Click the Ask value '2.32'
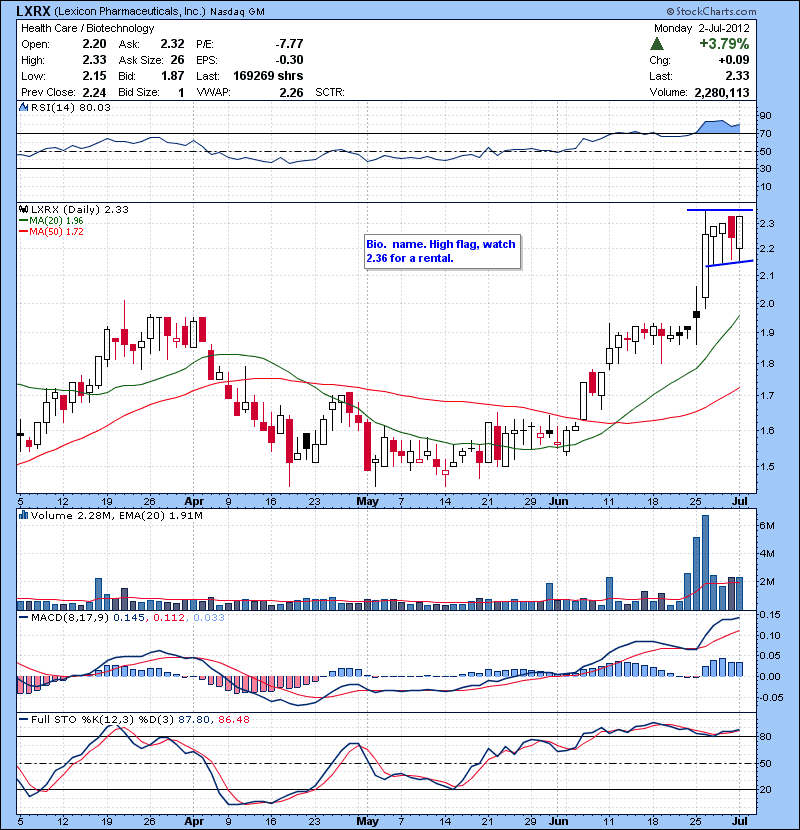800x830 pixels. point(173,44)
